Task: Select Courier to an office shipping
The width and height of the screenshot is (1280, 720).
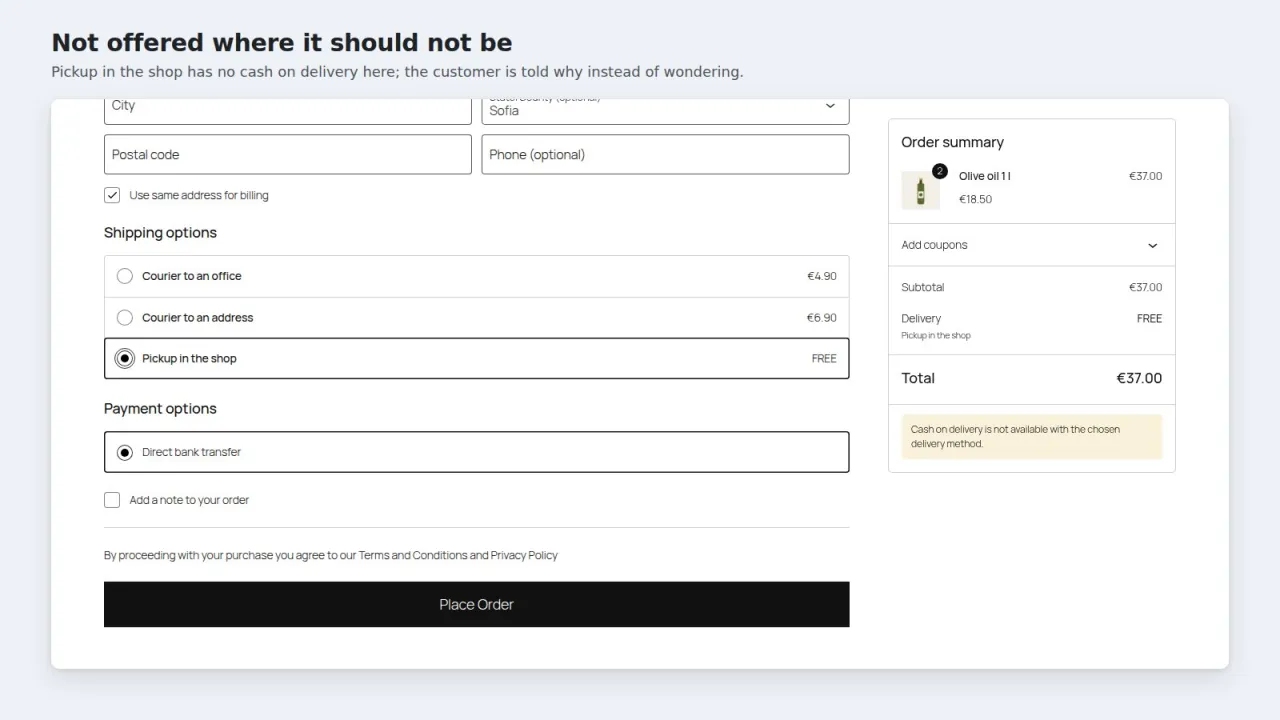Action: pyautogui.click(x=476, y=276)
